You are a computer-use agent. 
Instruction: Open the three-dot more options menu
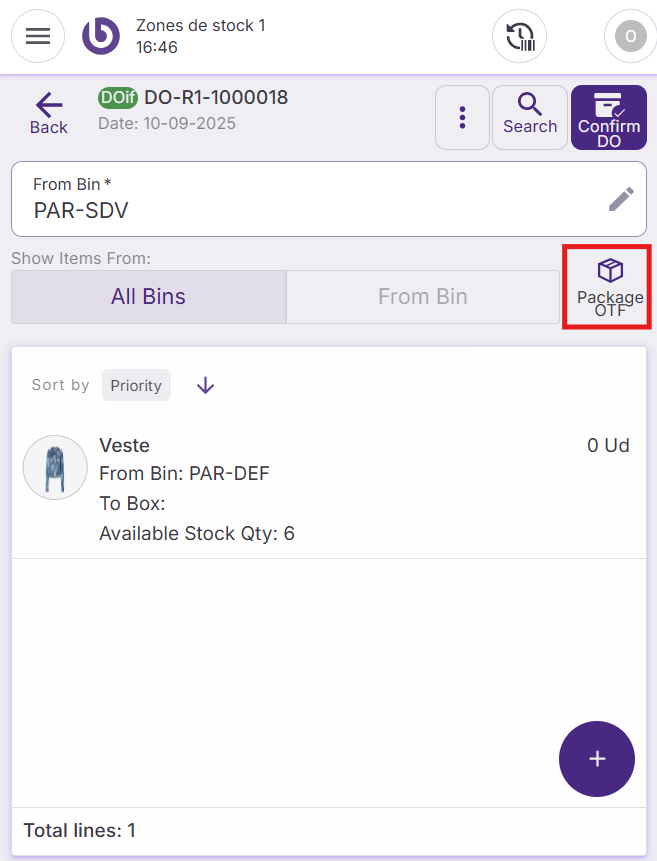click(x=462, y=118)
